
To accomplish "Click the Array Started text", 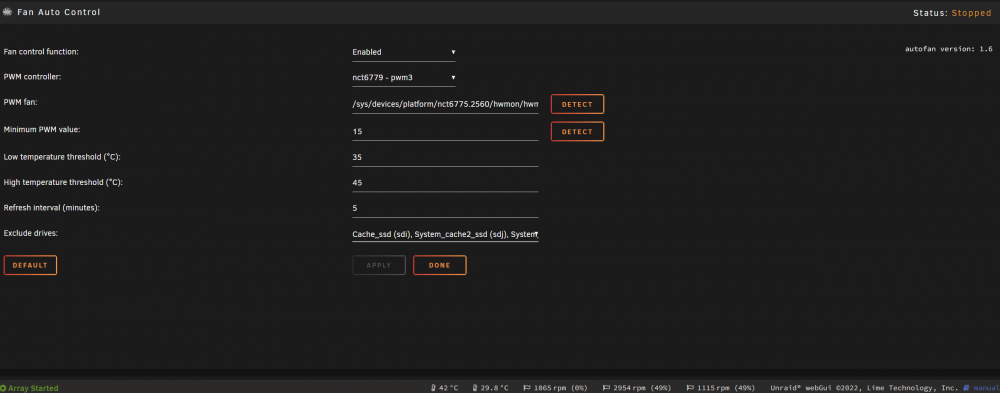I will click(33, 388).
